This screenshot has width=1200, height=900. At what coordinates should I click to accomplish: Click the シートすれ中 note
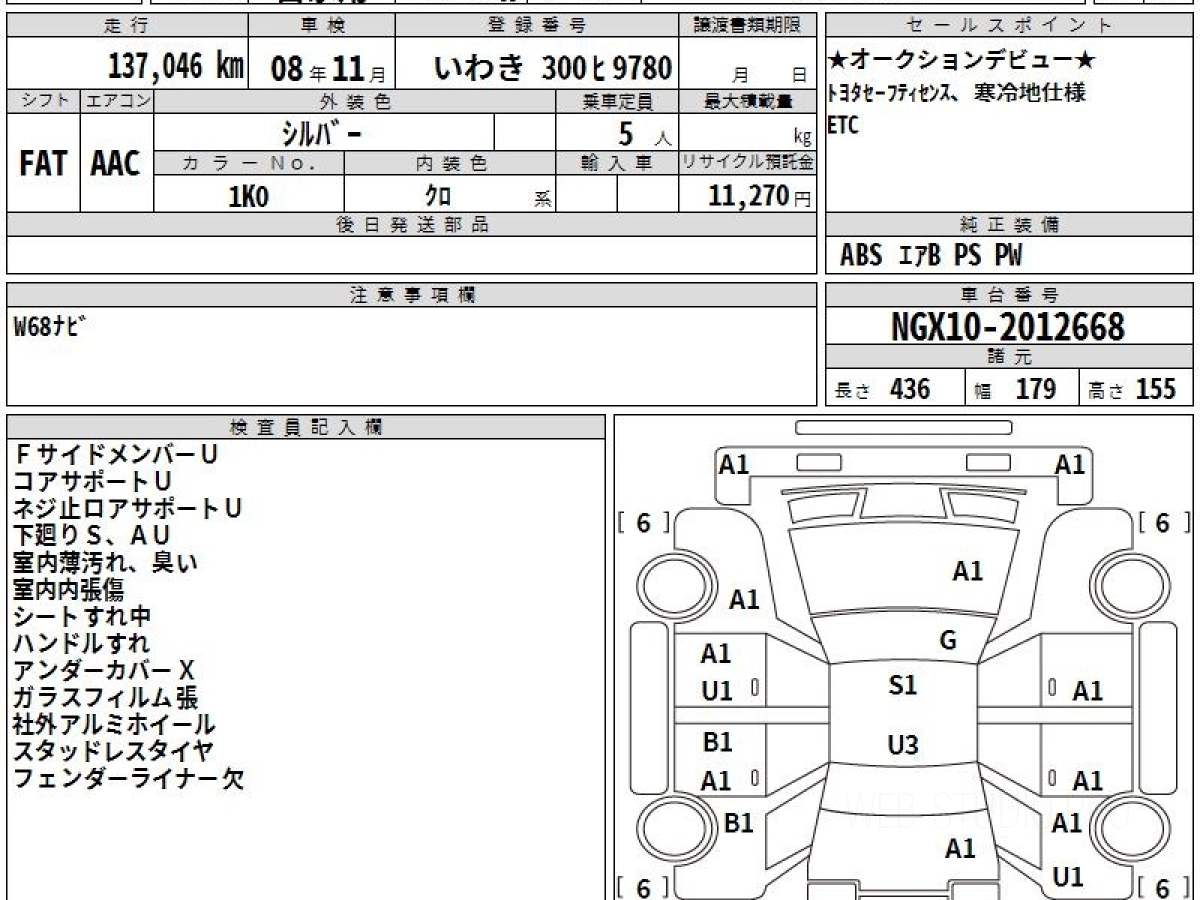[82, 616]
